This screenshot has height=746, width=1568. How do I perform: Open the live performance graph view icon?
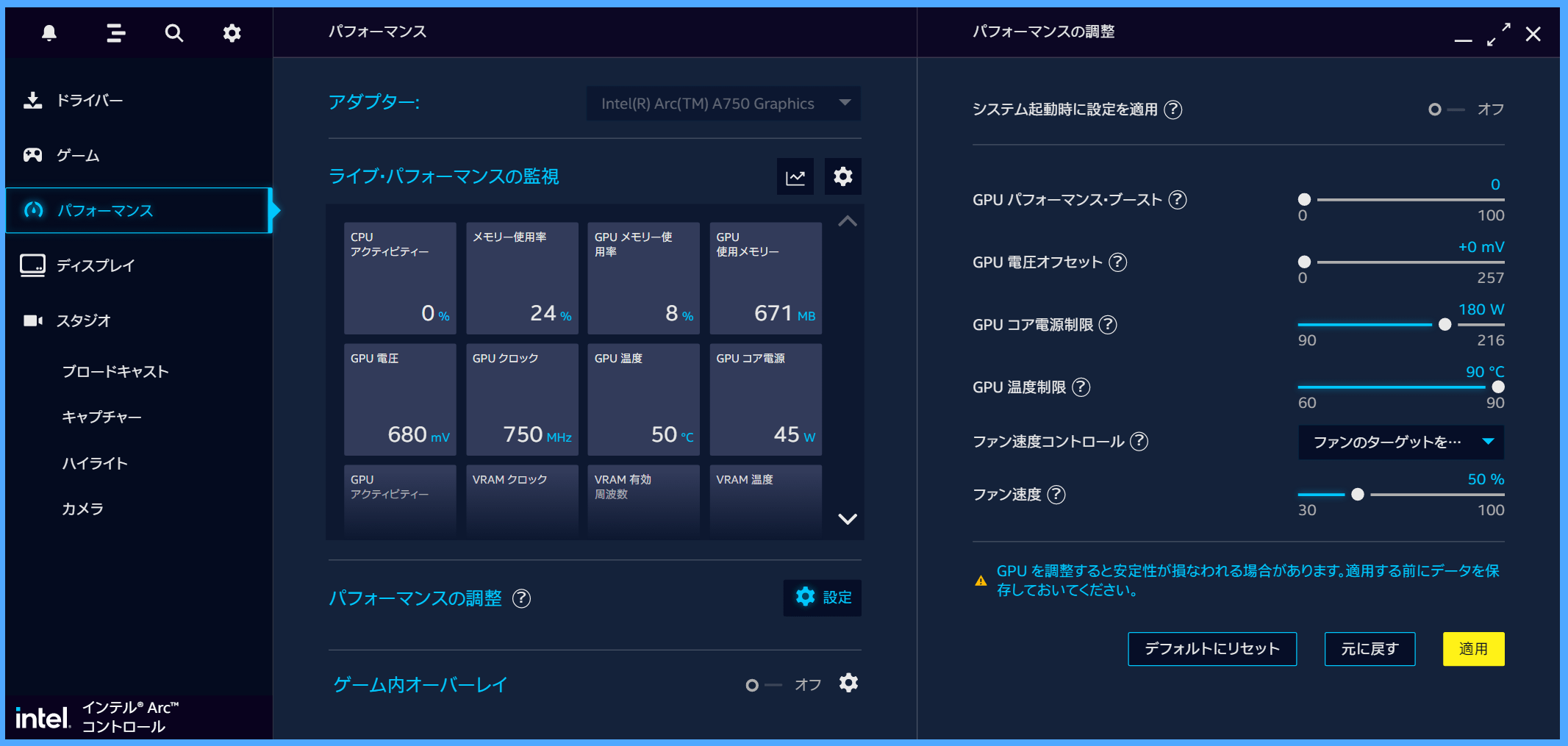coord(795,177)
